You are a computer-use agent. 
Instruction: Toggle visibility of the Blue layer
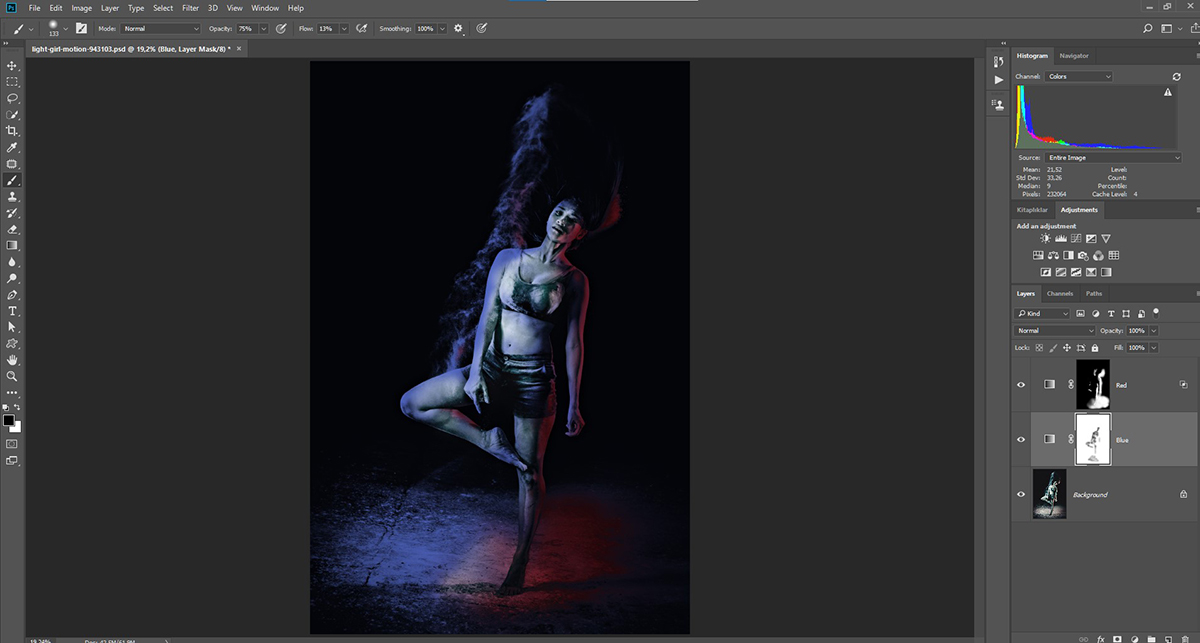click(1021, 439)
